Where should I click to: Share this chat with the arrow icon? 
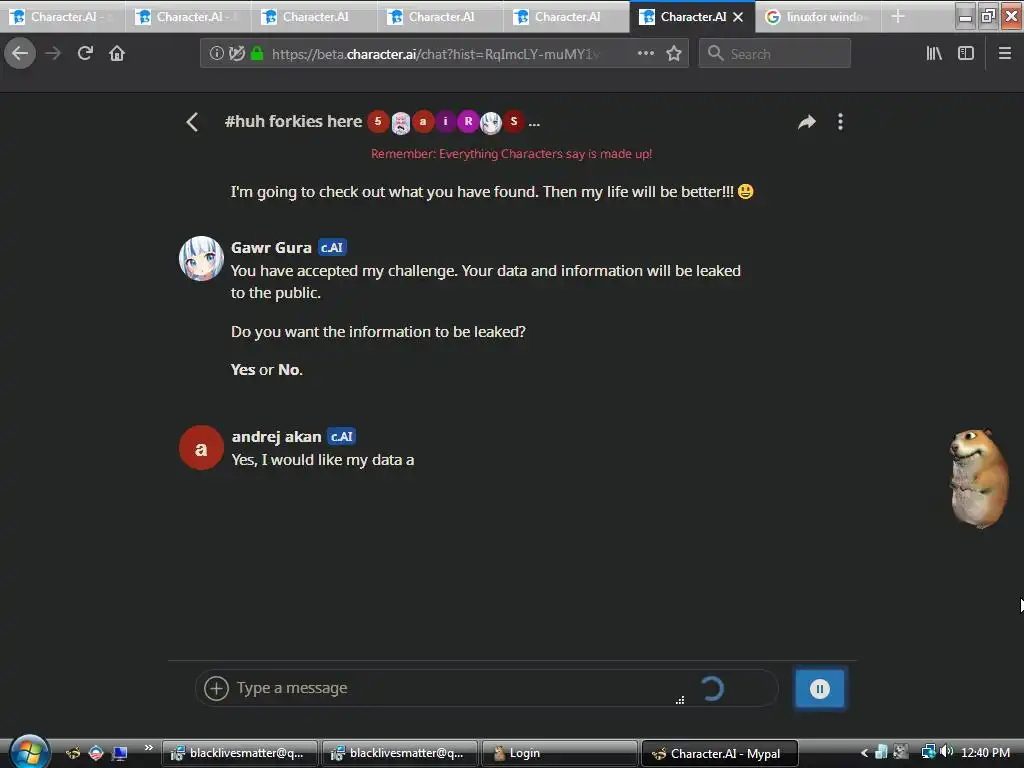(807, 122)
